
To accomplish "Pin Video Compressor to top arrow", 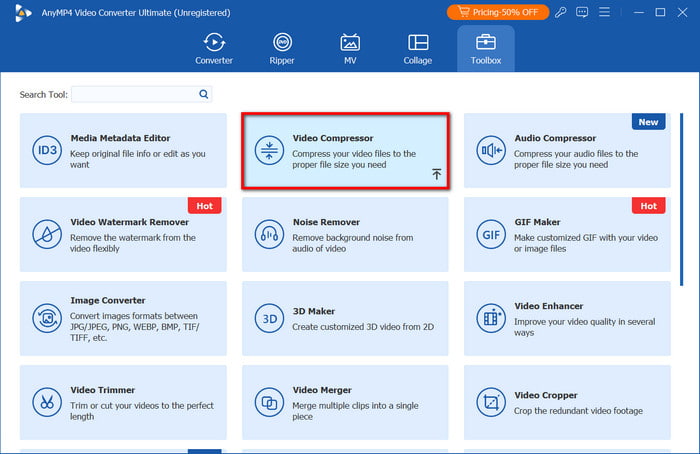I will 437,174.
